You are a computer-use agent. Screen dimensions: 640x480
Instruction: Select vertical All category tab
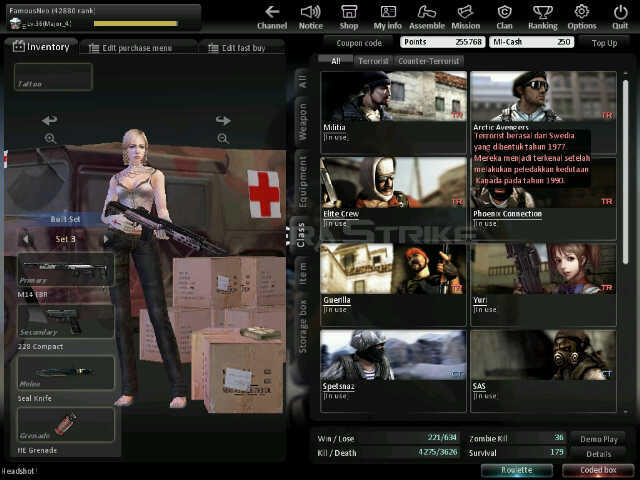point(303,81)
